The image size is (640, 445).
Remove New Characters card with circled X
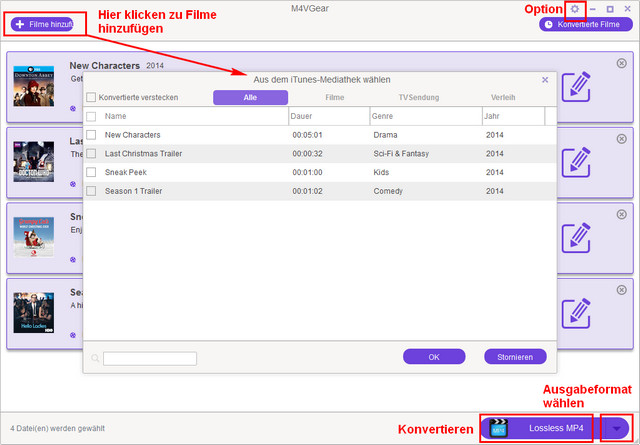(x=621, y=63)
